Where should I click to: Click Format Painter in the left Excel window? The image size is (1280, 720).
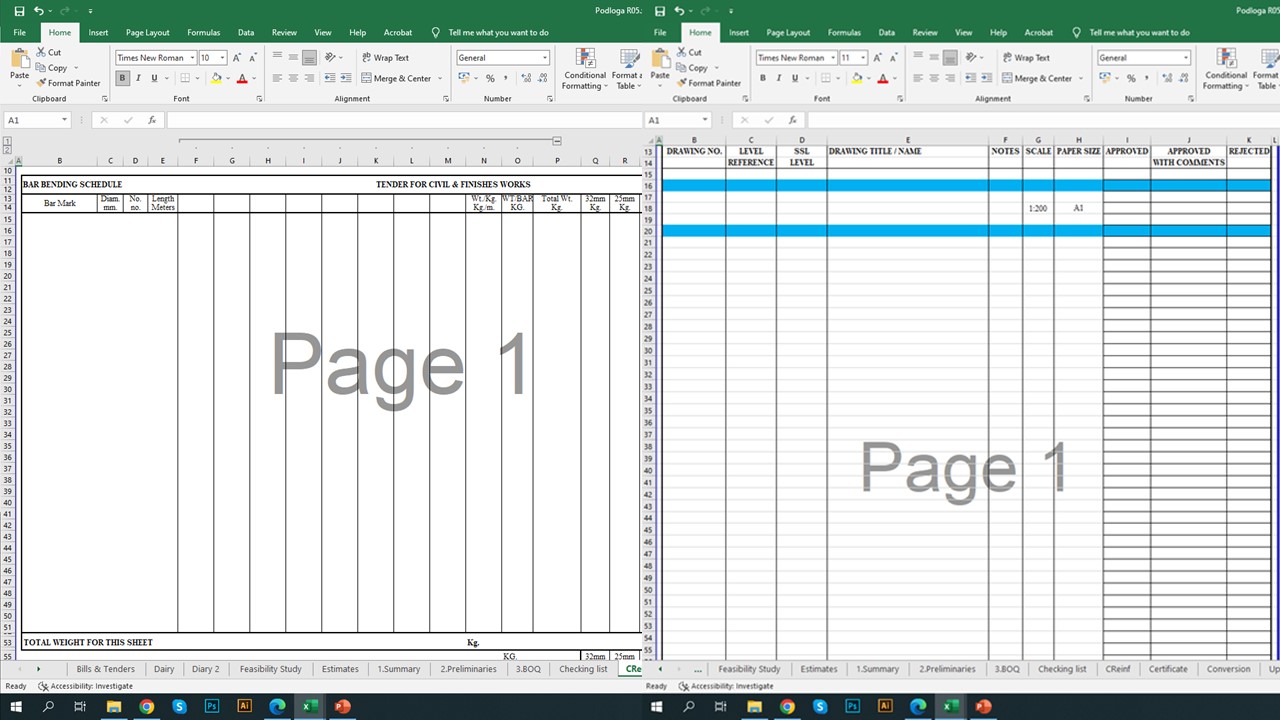[x=68, y=83]
